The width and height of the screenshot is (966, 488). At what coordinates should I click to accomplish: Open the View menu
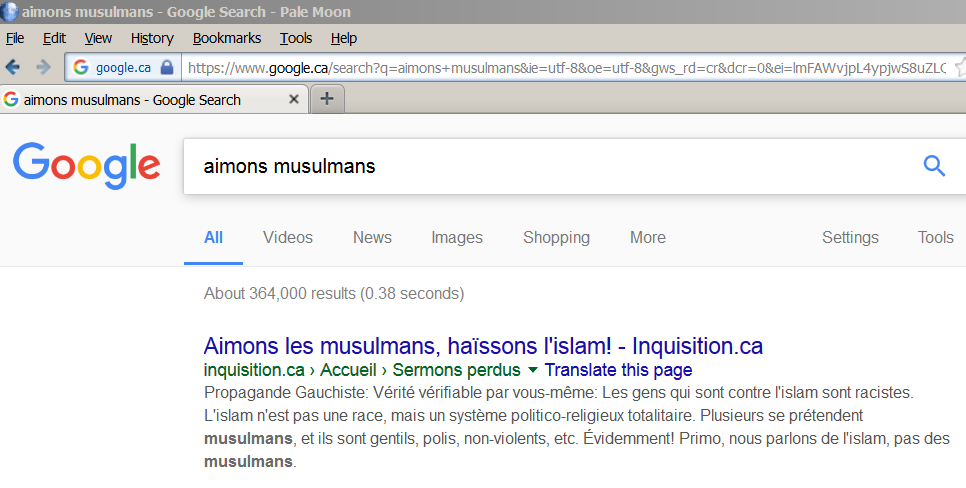click(98, 38)
